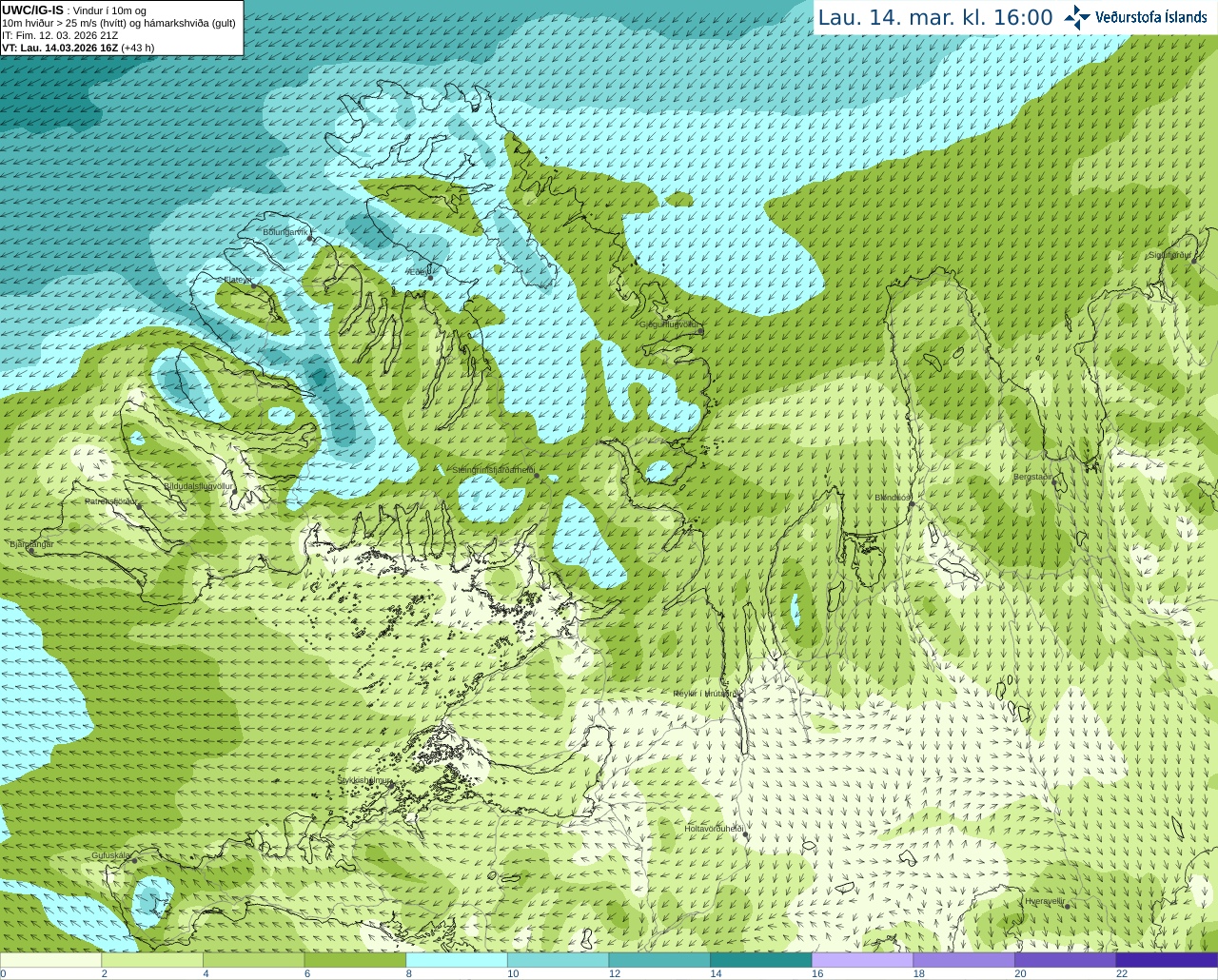Click the 10–12 m/s turquoise legend swatch
This screenshot has height=980, width=1218.
click(x=558, y=960)
